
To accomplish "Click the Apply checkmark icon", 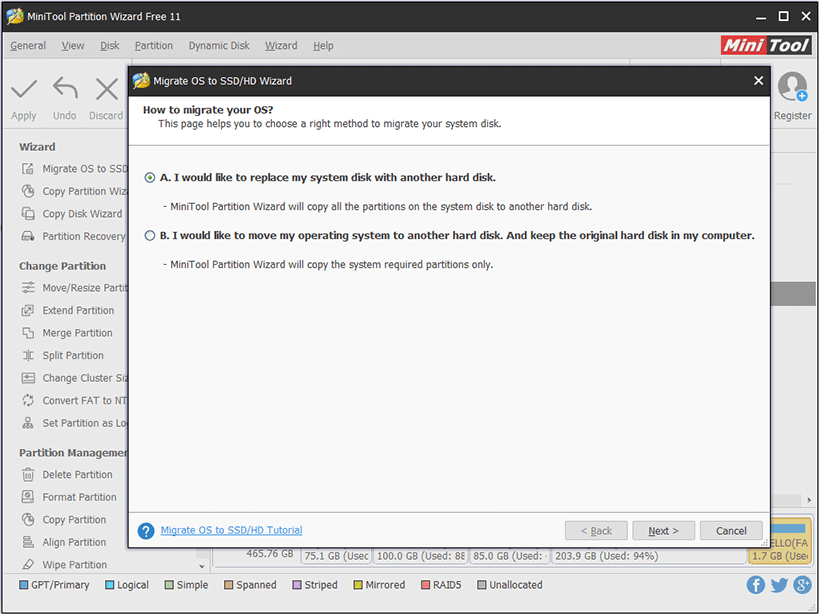I will click(24, 89).
